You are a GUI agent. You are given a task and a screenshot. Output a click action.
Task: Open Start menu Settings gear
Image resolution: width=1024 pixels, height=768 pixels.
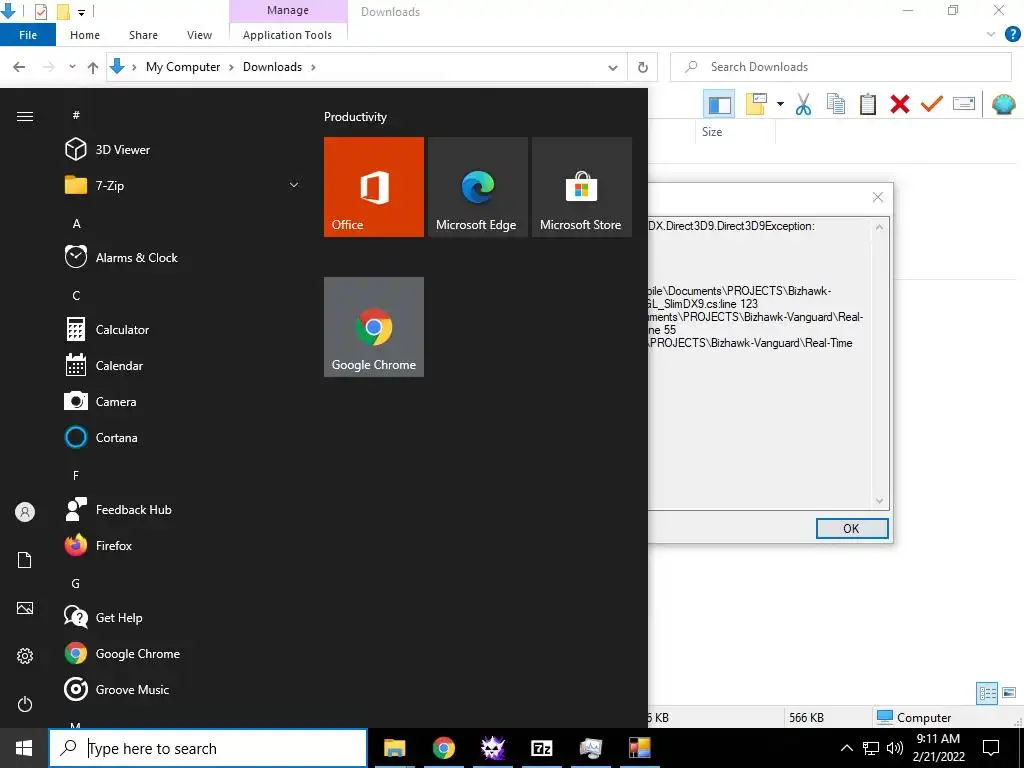tap(25, 656)
